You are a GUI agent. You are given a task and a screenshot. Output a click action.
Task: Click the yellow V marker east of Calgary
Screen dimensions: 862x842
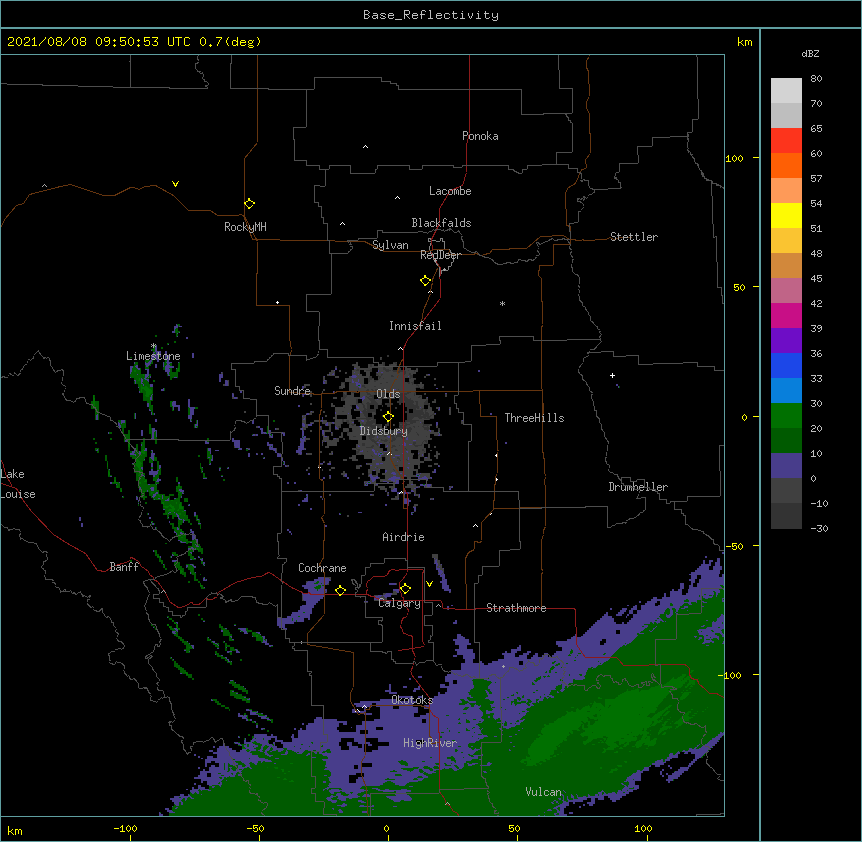[429, 584]
